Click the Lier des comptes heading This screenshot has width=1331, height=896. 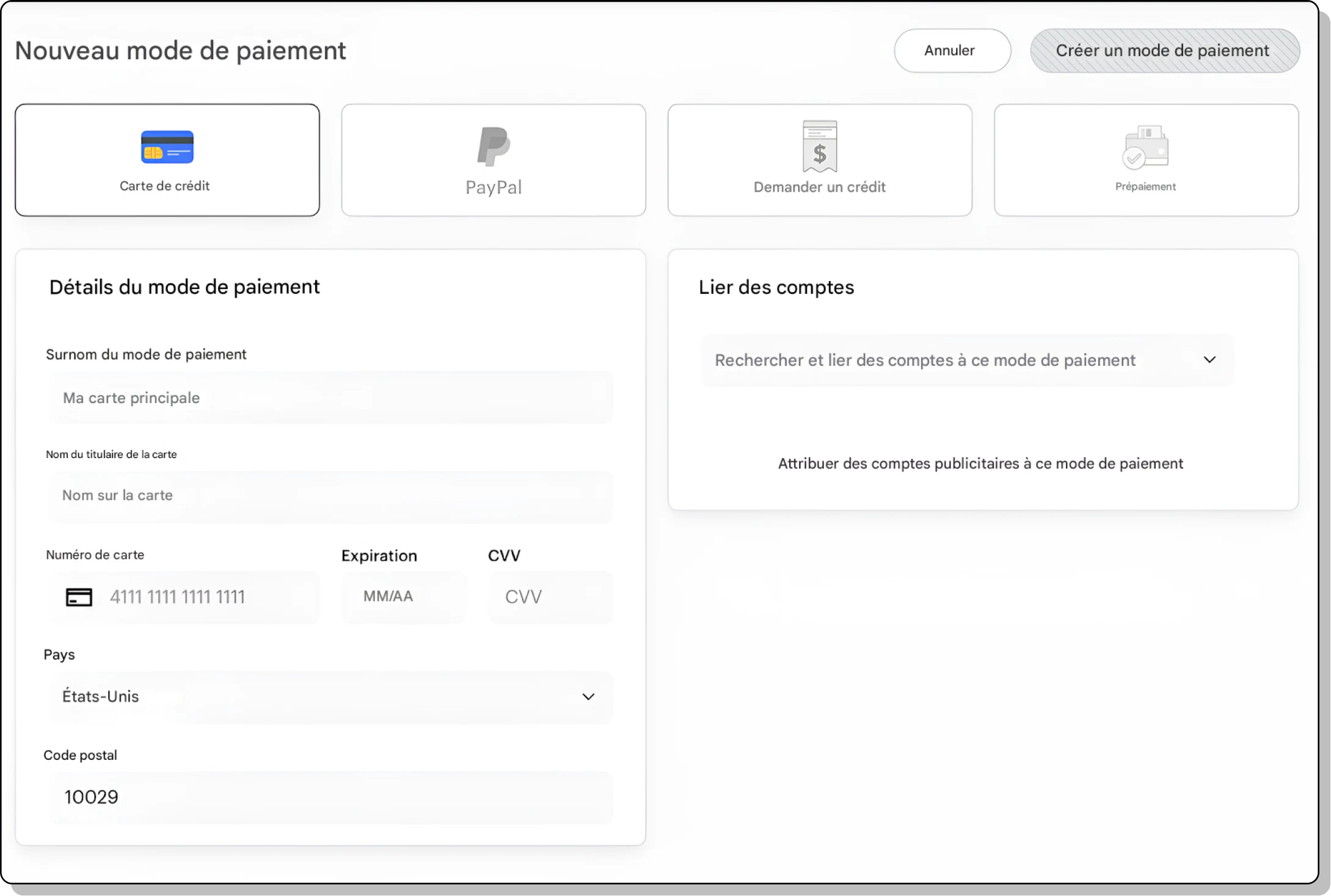pos(776,287)
